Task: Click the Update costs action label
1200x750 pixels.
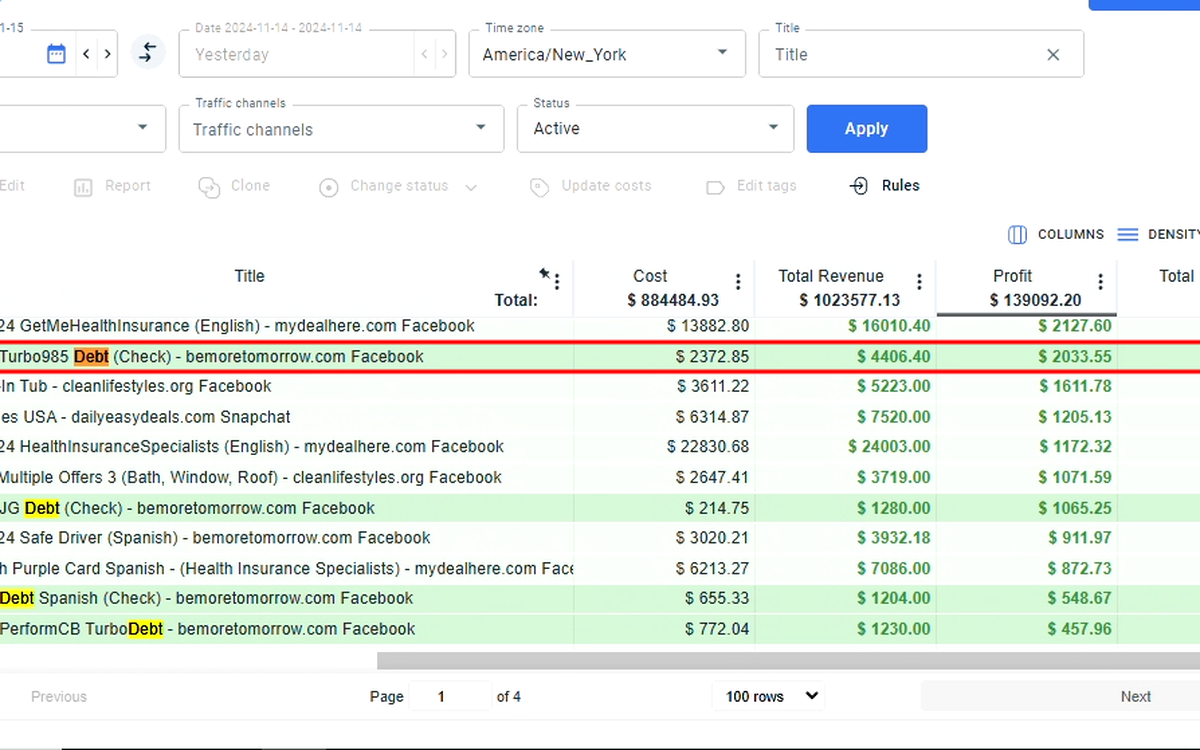Action: (x=606, y=186)
